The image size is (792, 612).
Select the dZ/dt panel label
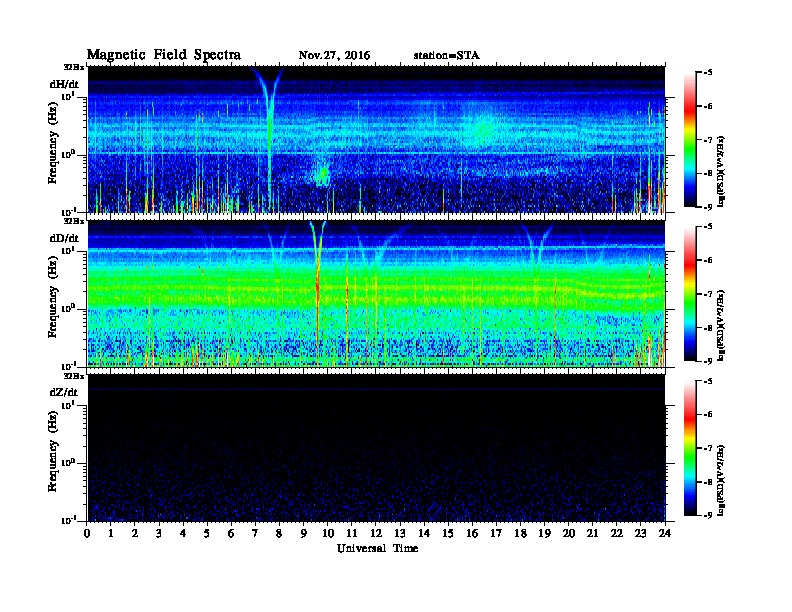[64, 392]
